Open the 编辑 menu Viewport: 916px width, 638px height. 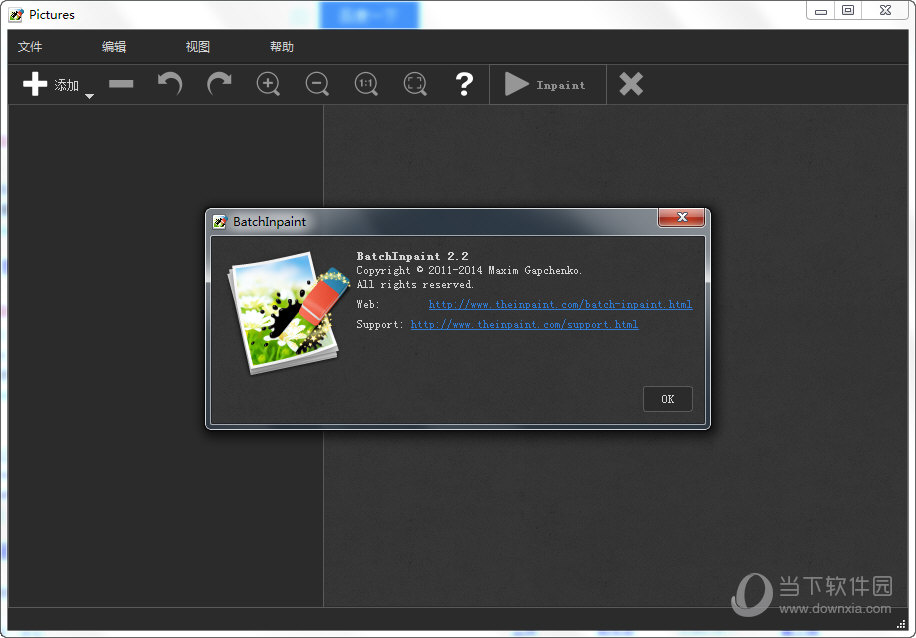point(114,47)
